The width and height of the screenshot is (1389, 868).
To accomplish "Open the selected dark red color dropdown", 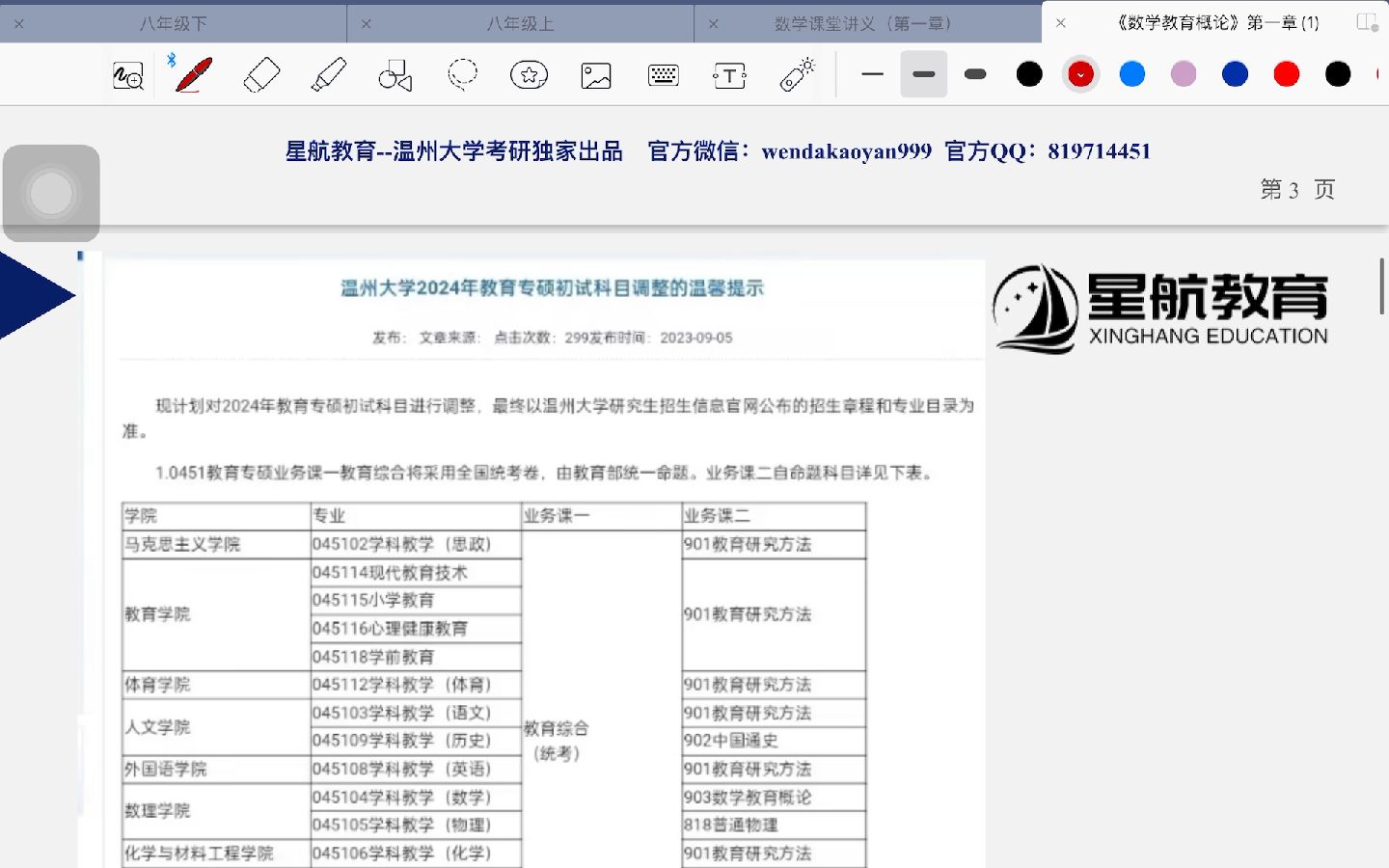I will [1081, 74].
